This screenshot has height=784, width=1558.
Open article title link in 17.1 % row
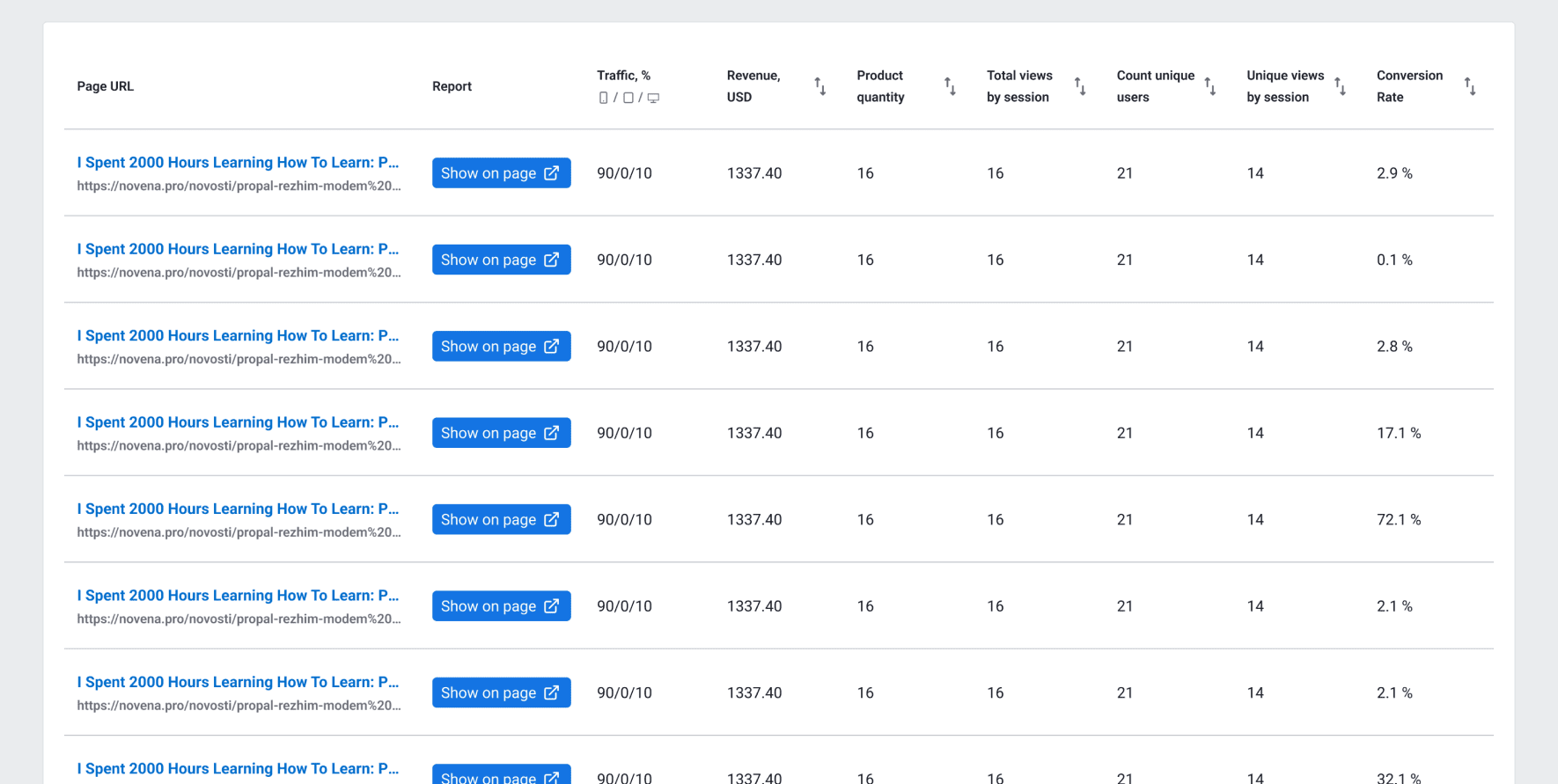[x=238, y=422]
